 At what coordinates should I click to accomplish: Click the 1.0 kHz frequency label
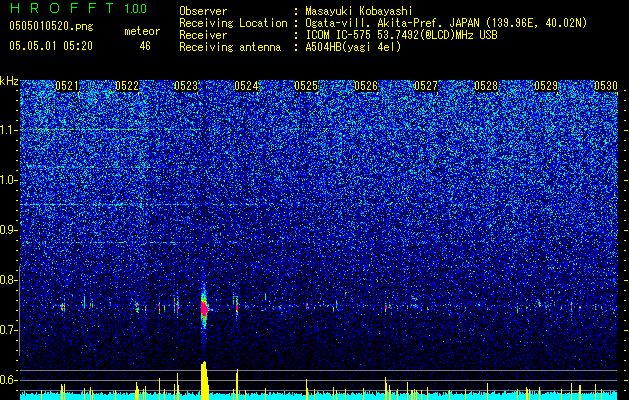click(8, 180)
